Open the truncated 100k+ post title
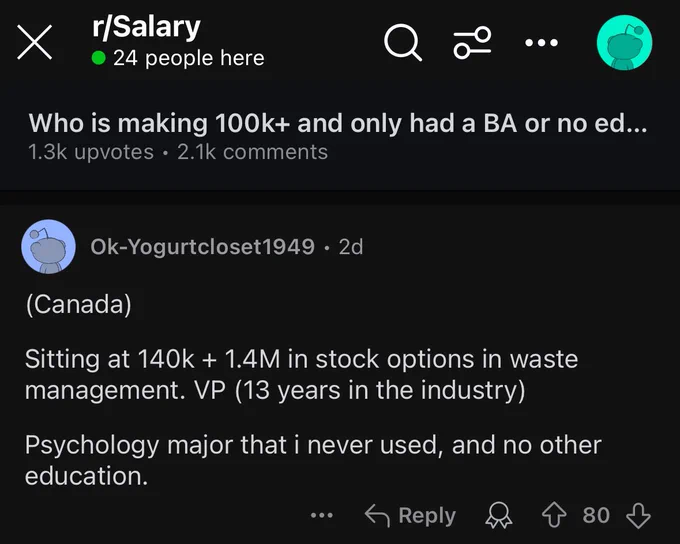The height and width of the screenshot is (544, 680). 338,123
